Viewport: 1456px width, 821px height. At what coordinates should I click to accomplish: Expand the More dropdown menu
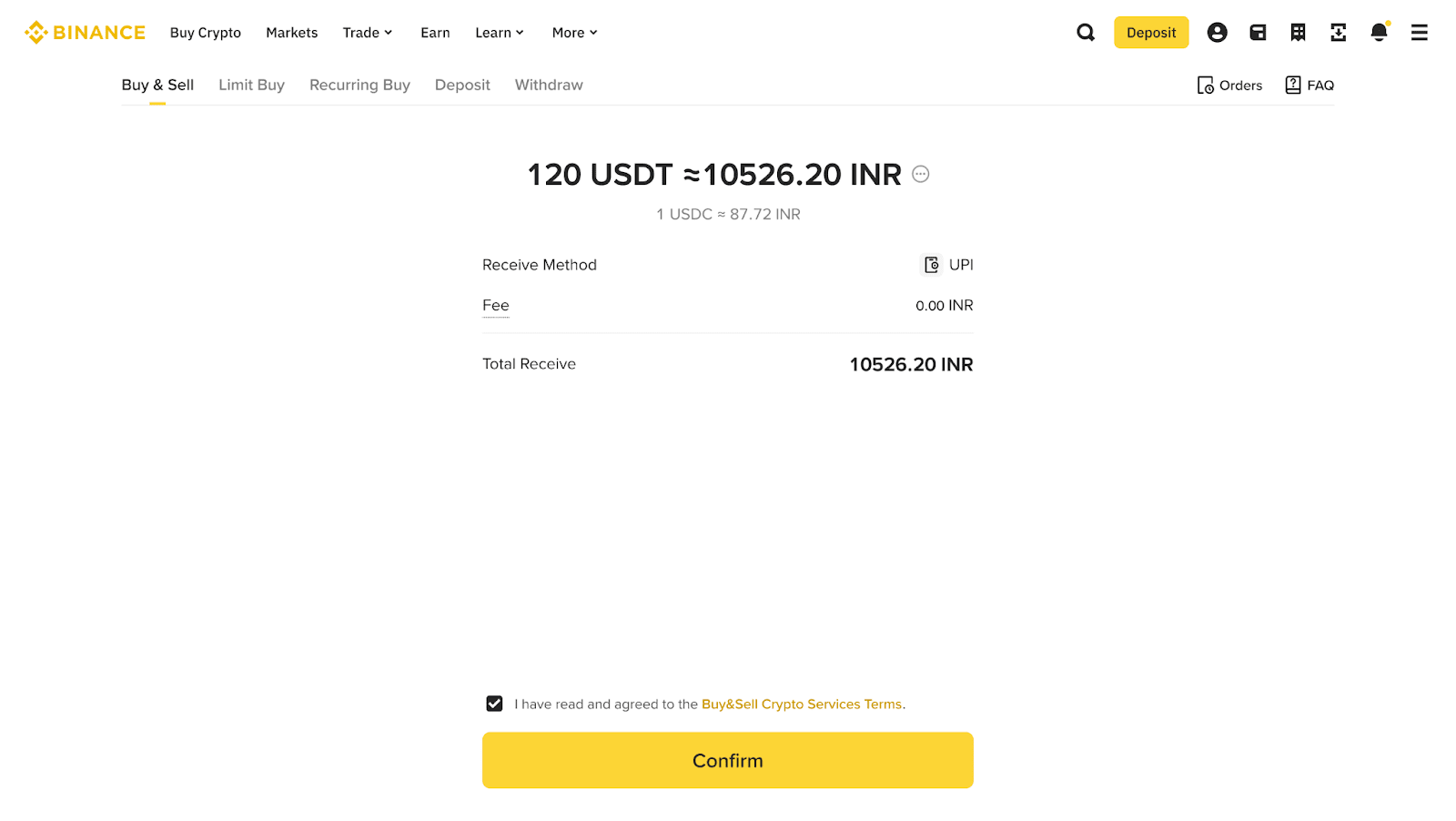(x=574, y=33)
